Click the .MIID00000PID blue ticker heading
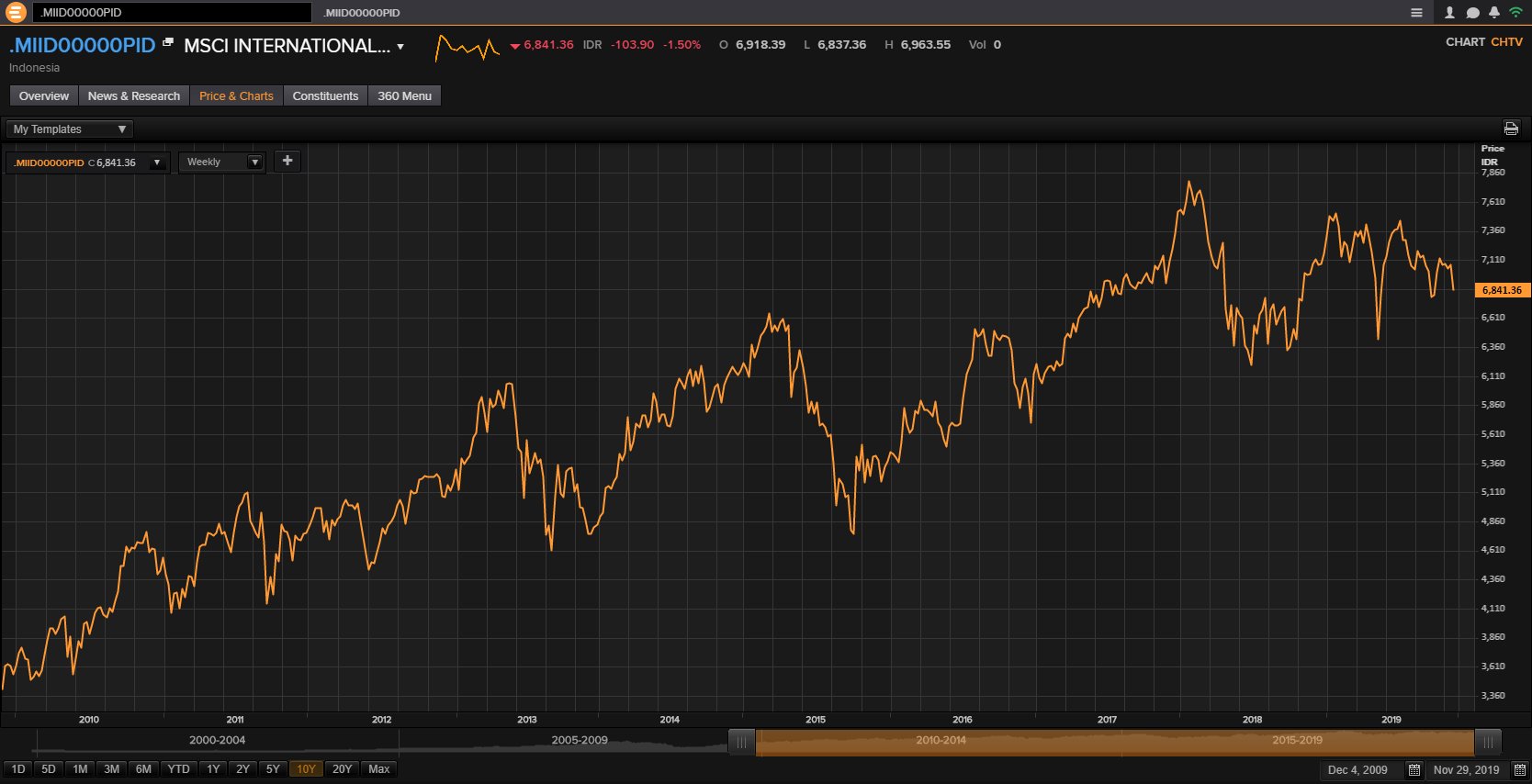1532x784 pixels. (x=83, y=46)
